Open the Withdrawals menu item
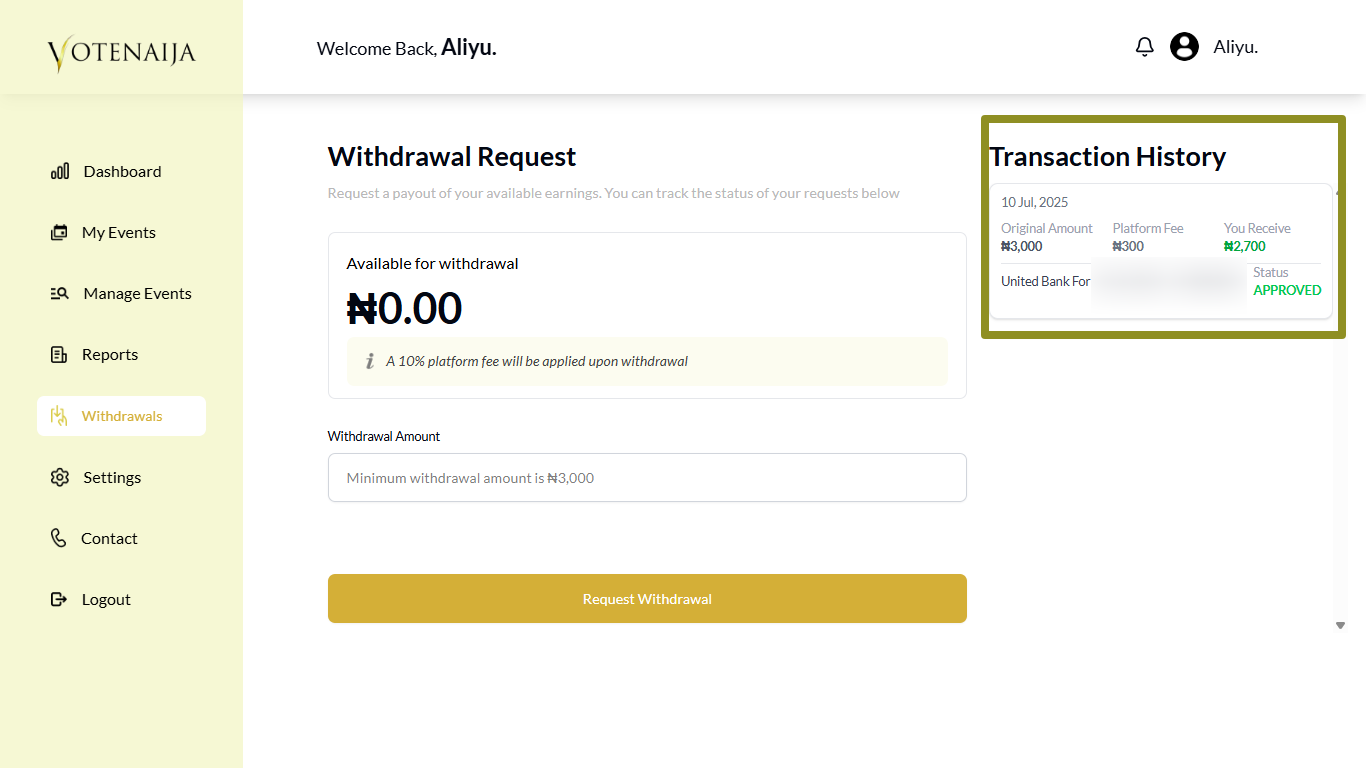Screen dimensions: 1366x768 coord(121,416)
